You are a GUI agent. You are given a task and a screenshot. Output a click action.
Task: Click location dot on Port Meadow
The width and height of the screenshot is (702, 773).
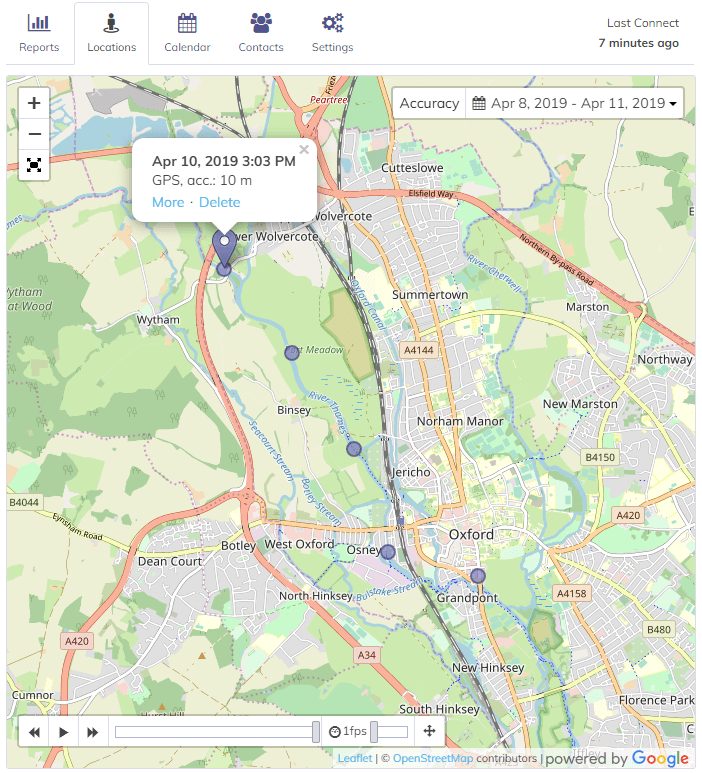292,353
